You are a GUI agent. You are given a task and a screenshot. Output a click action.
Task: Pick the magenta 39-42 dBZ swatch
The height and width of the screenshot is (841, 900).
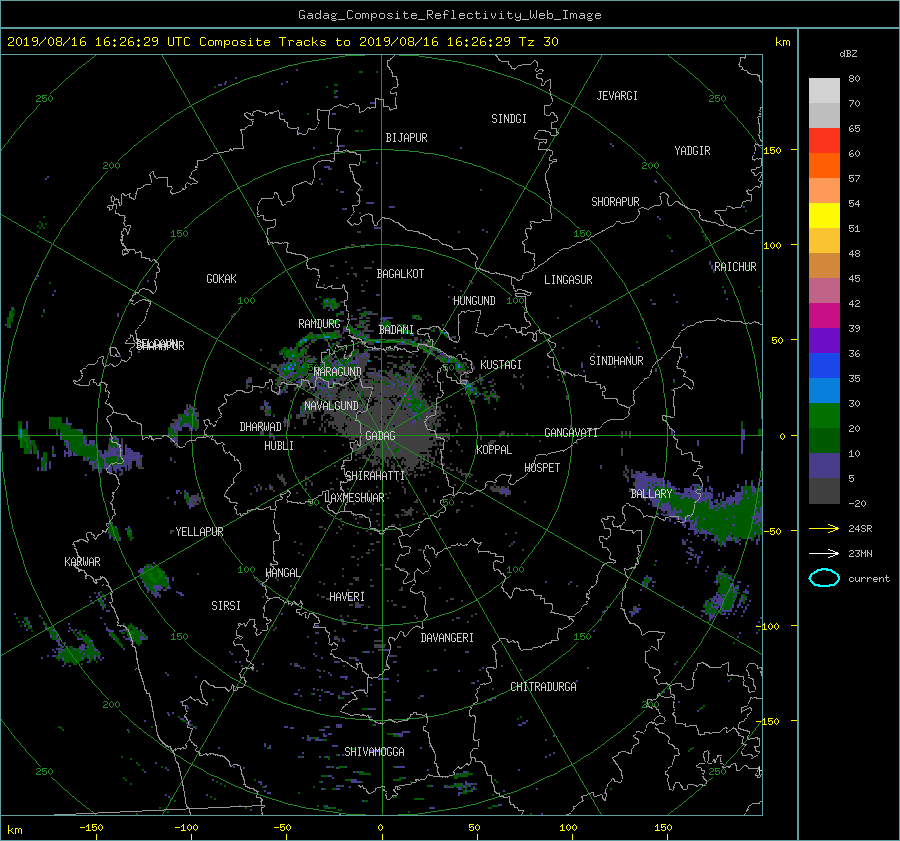[824, 316]
